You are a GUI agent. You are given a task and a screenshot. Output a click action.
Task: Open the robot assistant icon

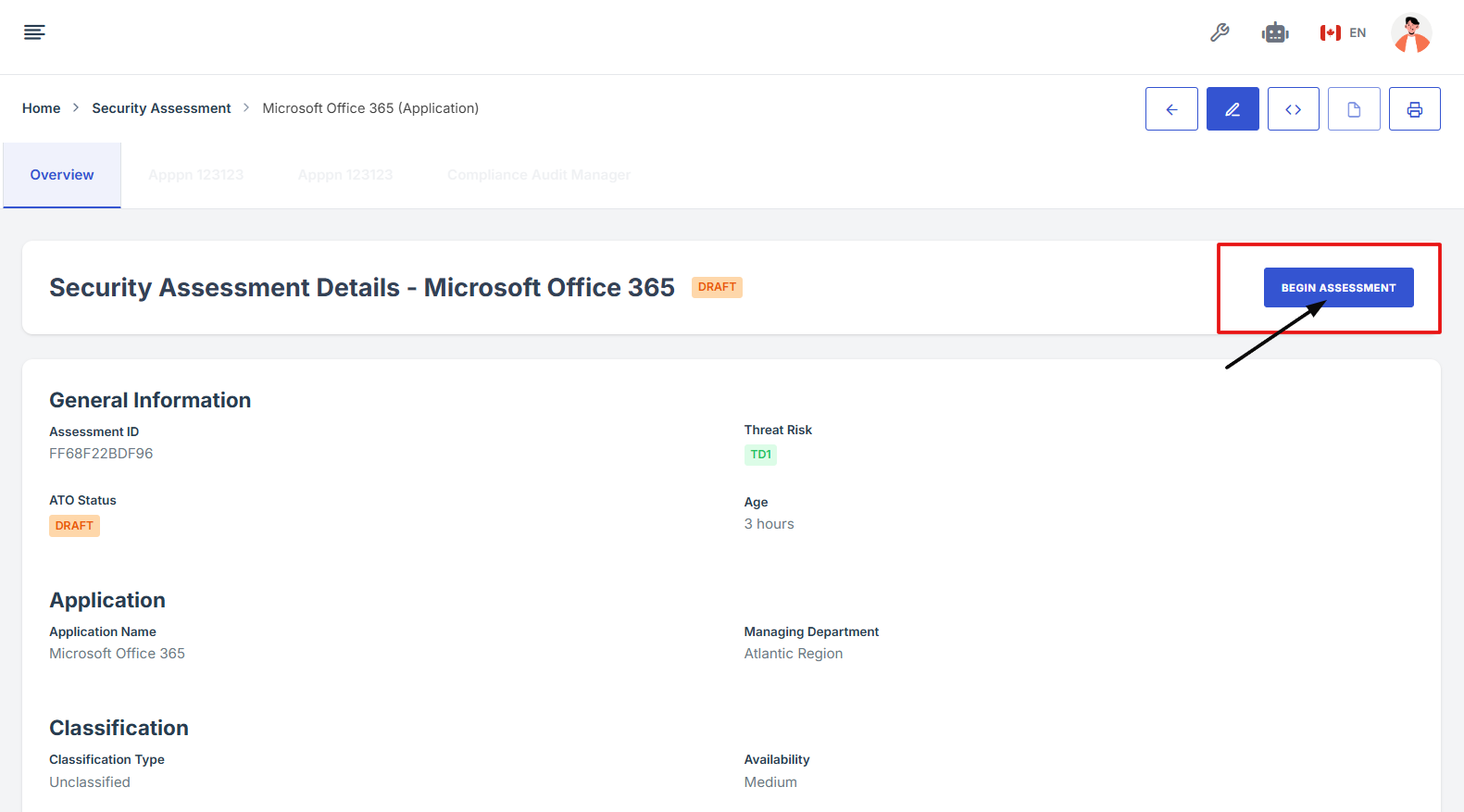tap(1275, 33)
